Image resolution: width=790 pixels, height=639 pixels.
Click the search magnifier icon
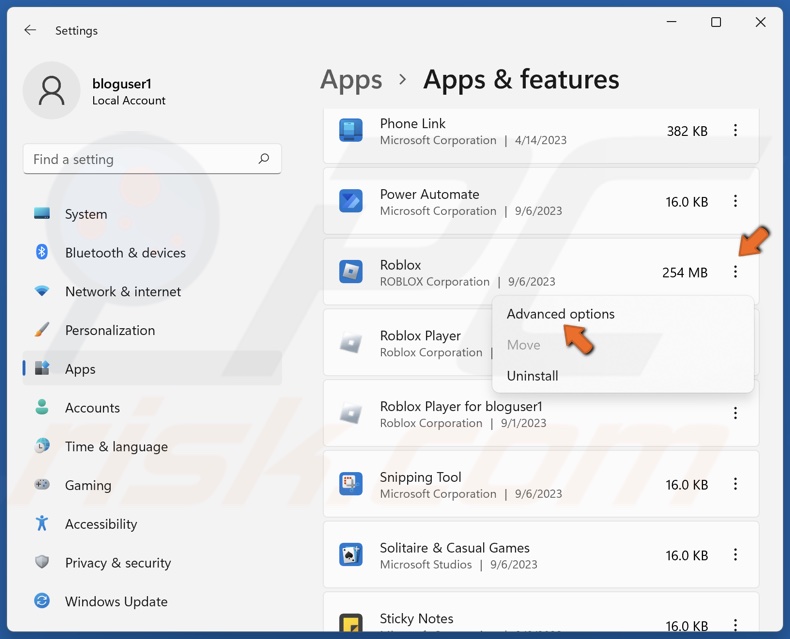pos(264,159)
